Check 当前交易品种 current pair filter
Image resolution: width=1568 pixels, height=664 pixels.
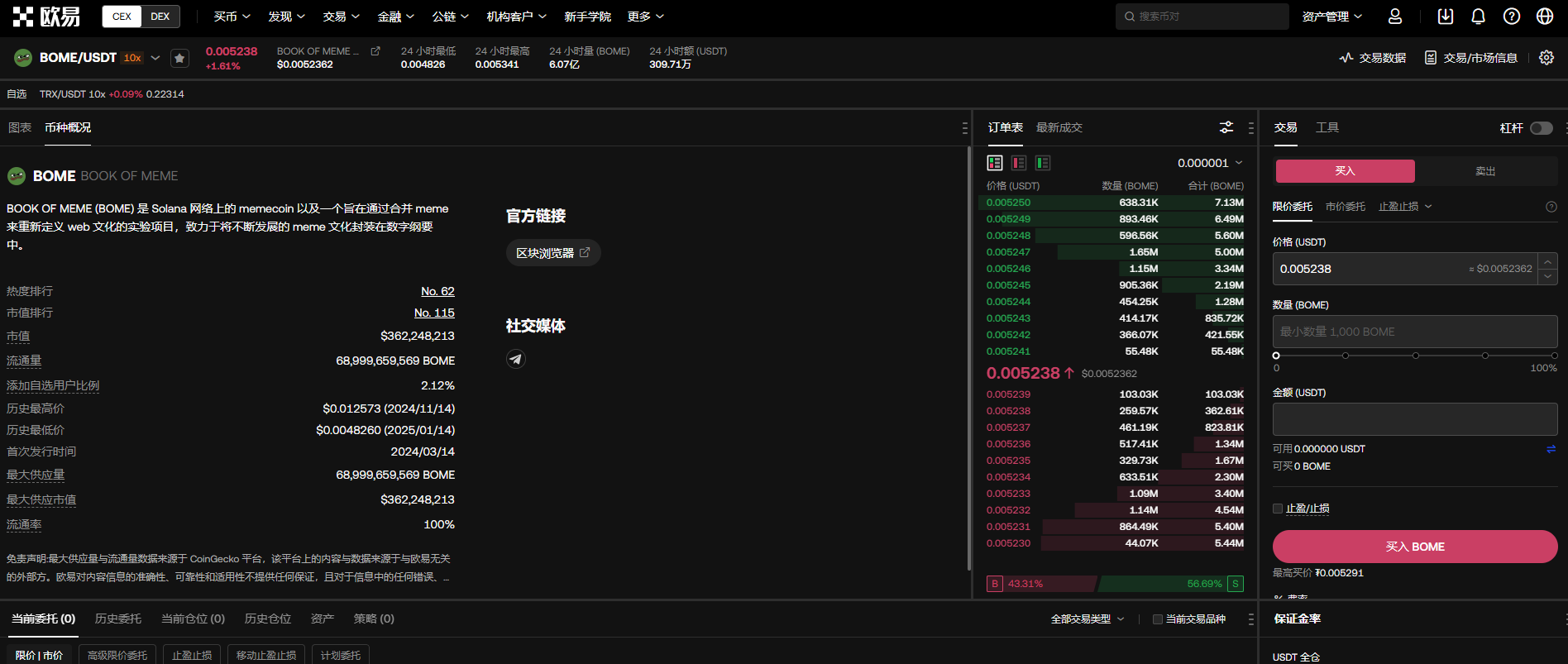pos(1158,619)
